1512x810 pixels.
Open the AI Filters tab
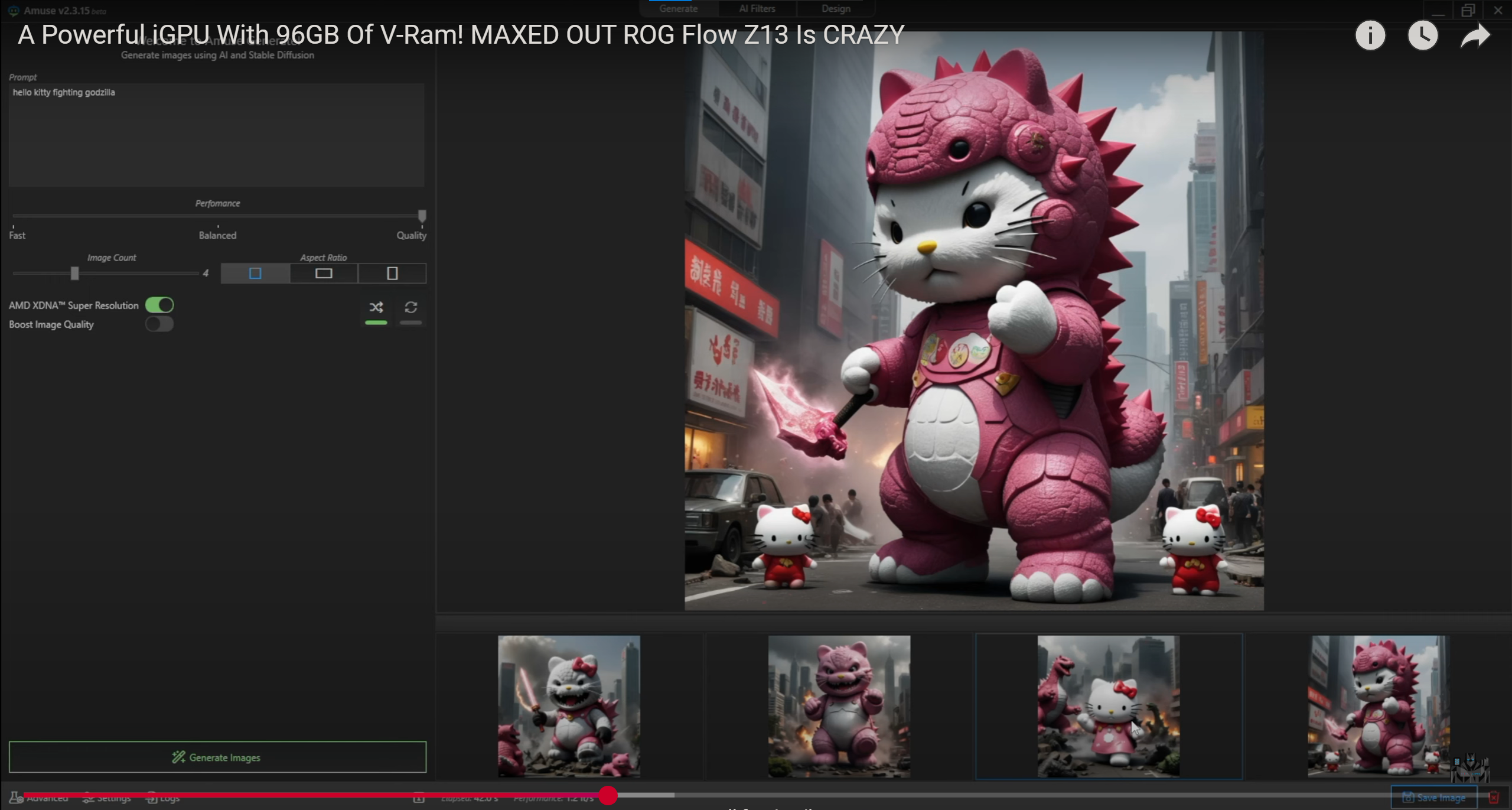tap(757, 9)
